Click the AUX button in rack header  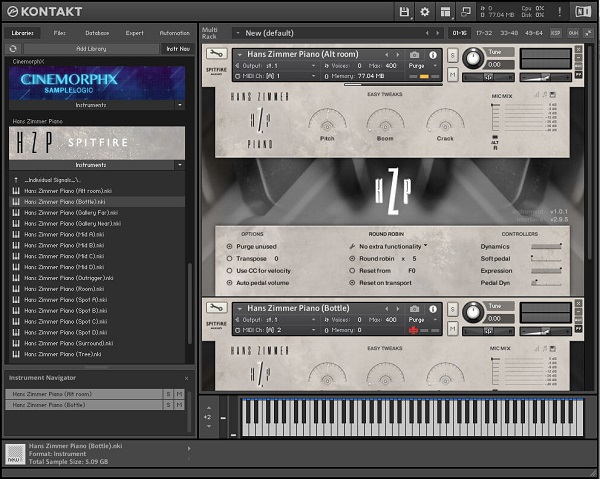tap(573, 33)
